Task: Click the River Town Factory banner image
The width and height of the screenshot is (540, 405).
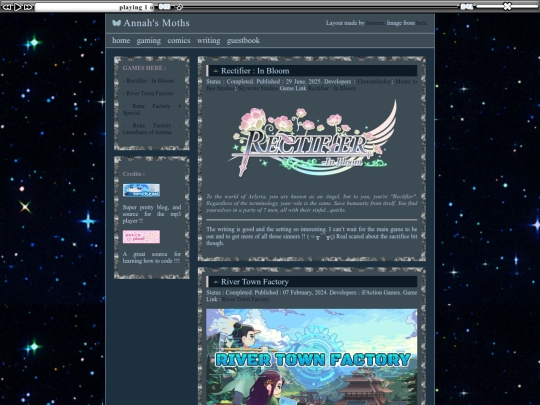Action: point(311,357)
